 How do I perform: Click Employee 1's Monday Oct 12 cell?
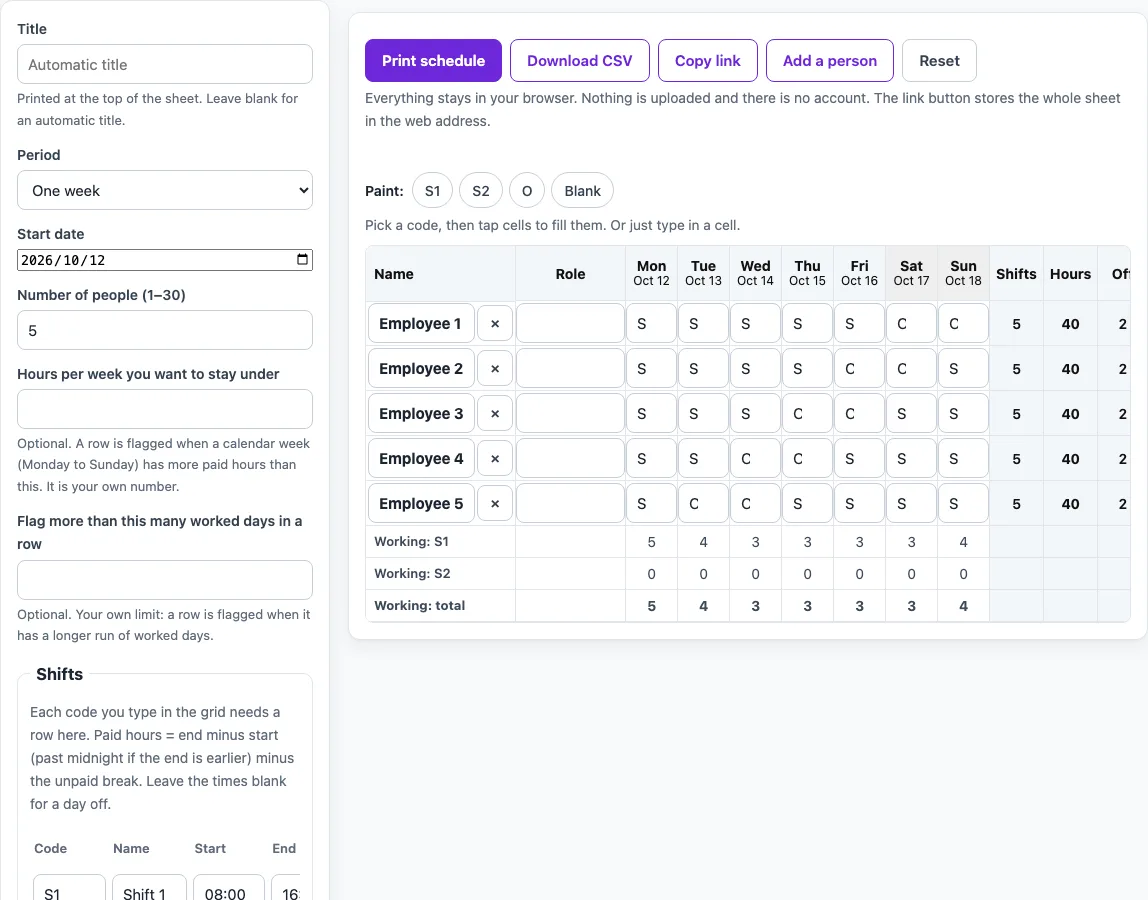coord(652,324)
